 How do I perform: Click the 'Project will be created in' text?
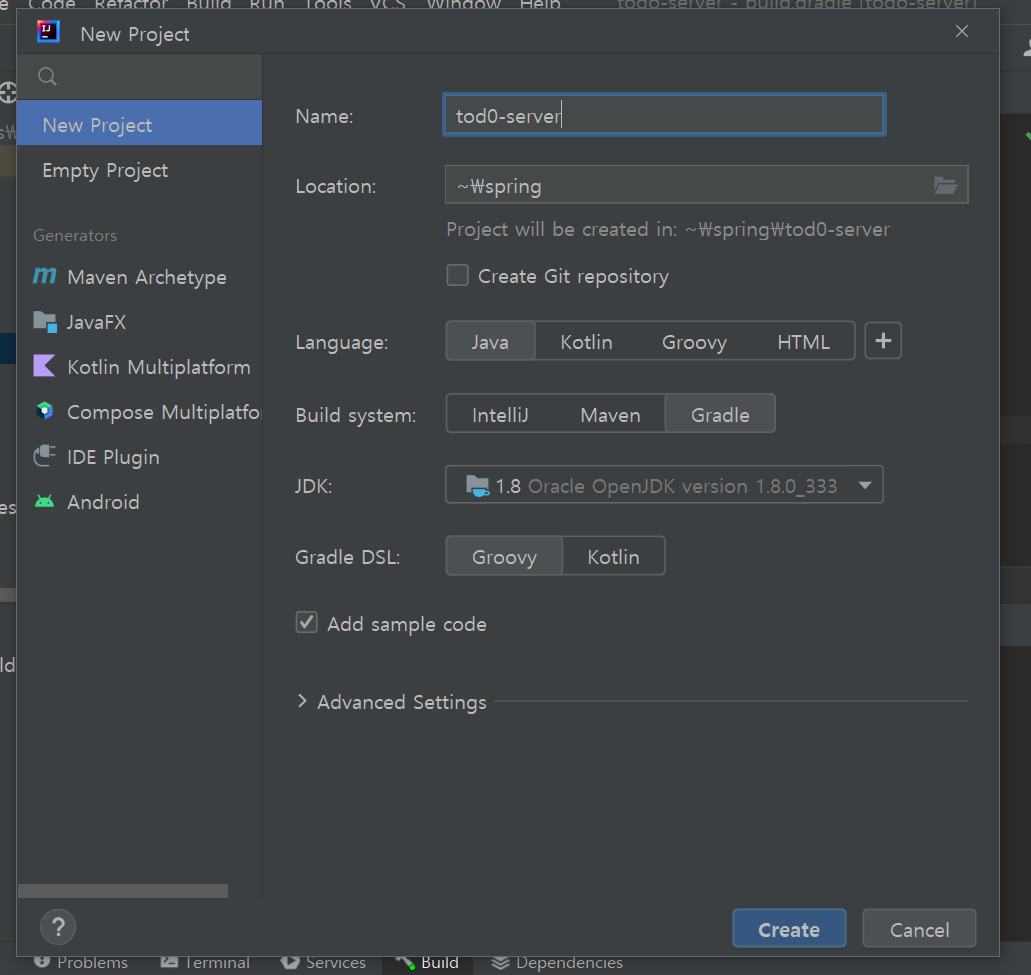click(667, 229)
